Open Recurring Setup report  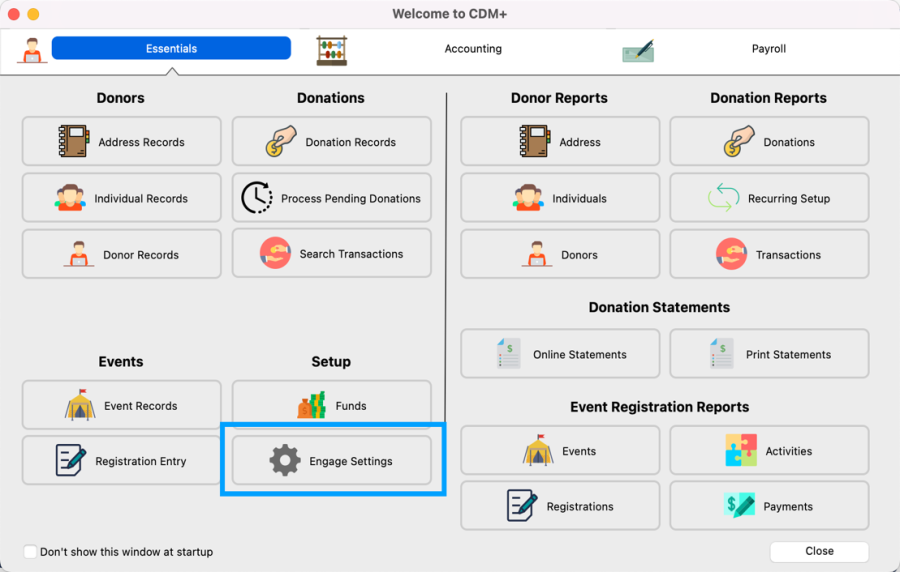[769, 198]
